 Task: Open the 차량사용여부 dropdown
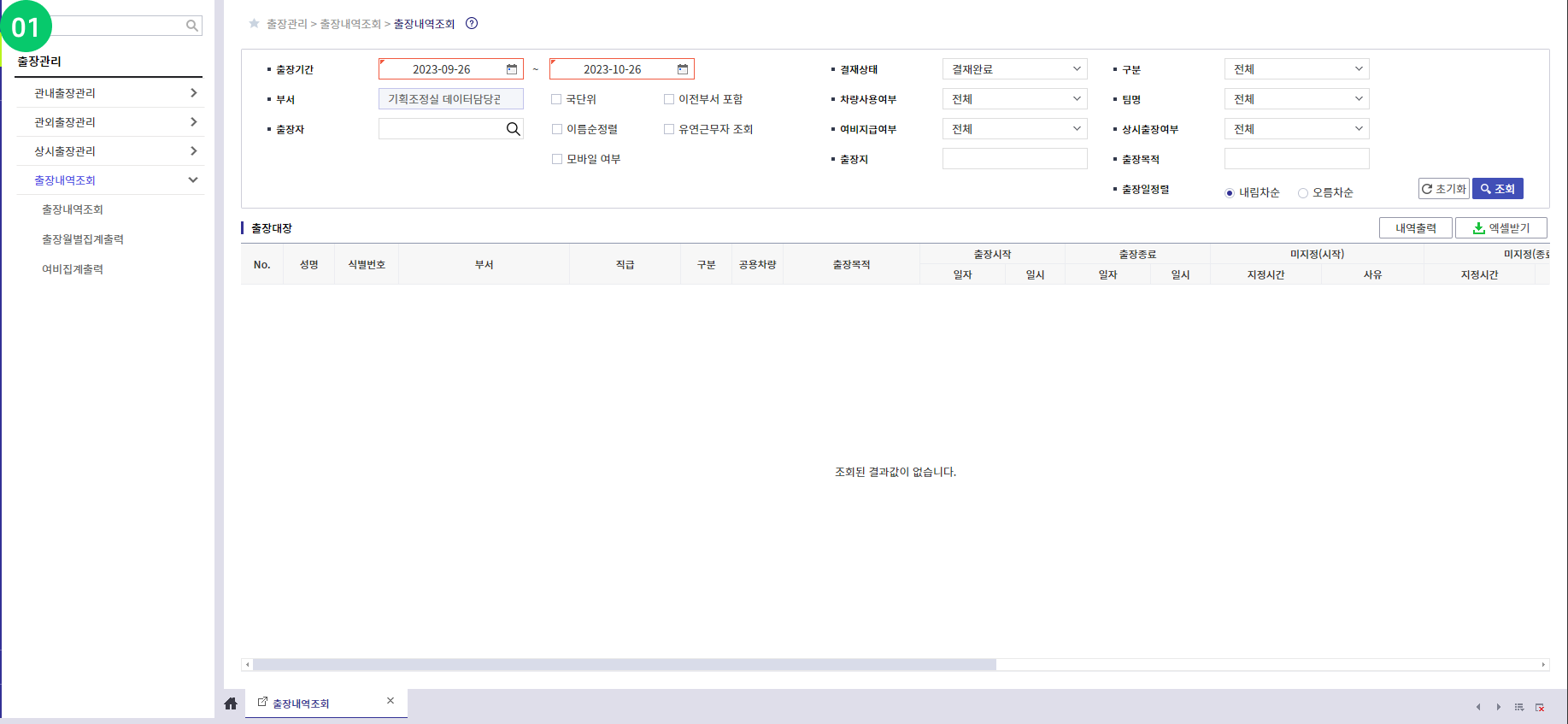pyautogui.click(x=1014, y=99)
